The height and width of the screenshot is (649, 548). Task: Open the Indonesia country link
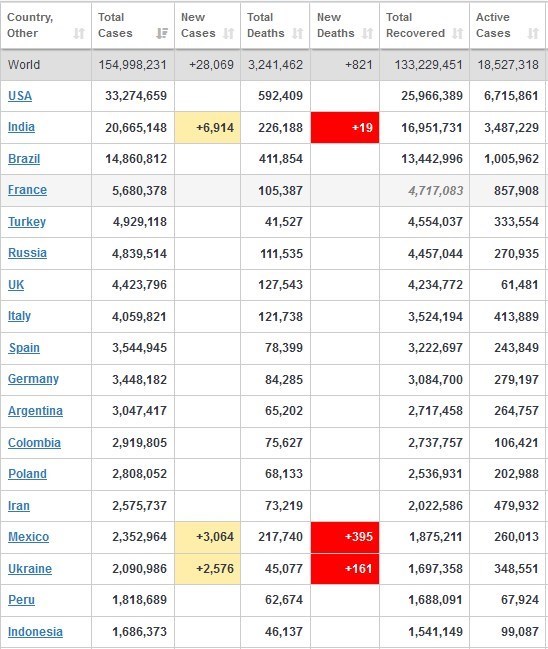pos(35,632)
